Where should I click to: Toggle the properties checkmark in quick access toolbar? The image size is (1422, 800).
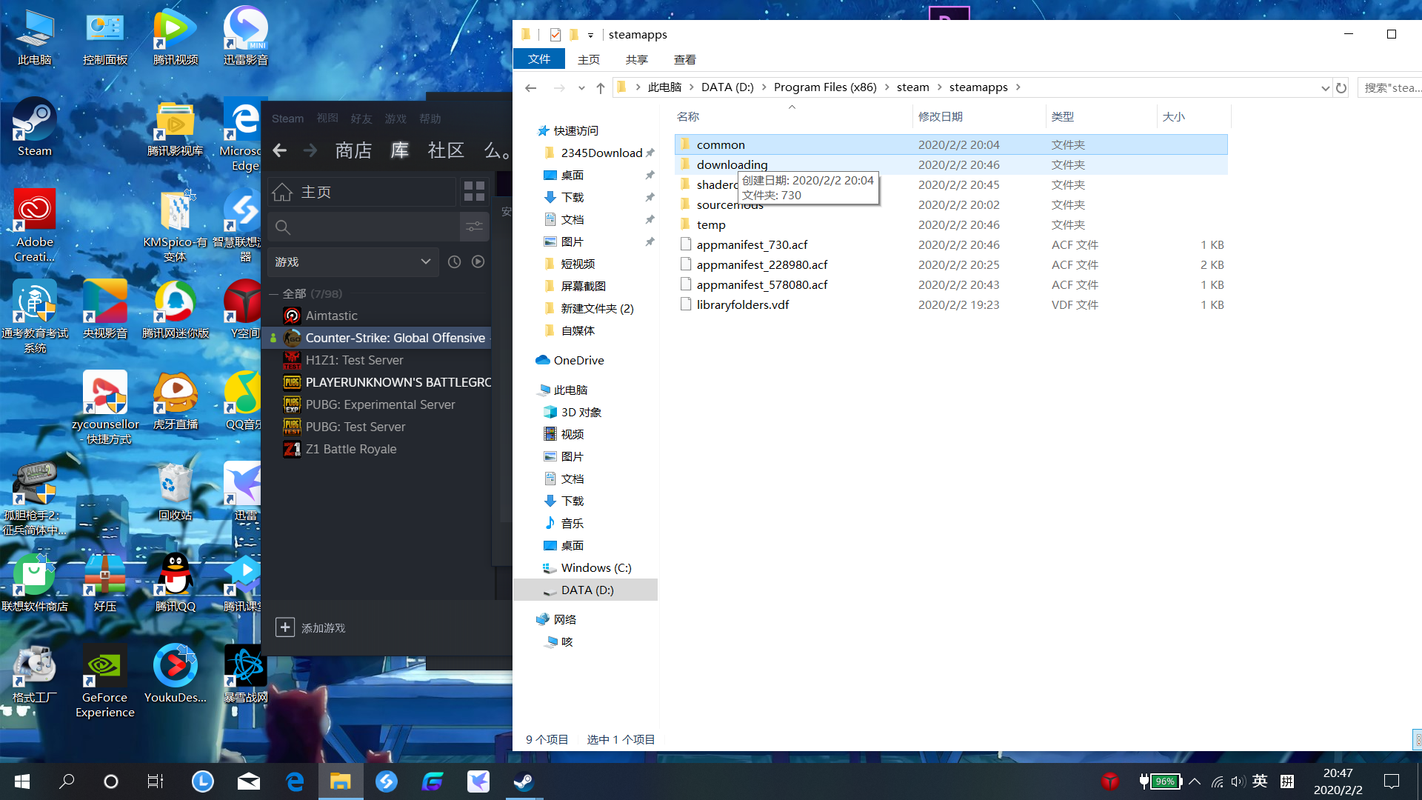click(x=555, y=35)
